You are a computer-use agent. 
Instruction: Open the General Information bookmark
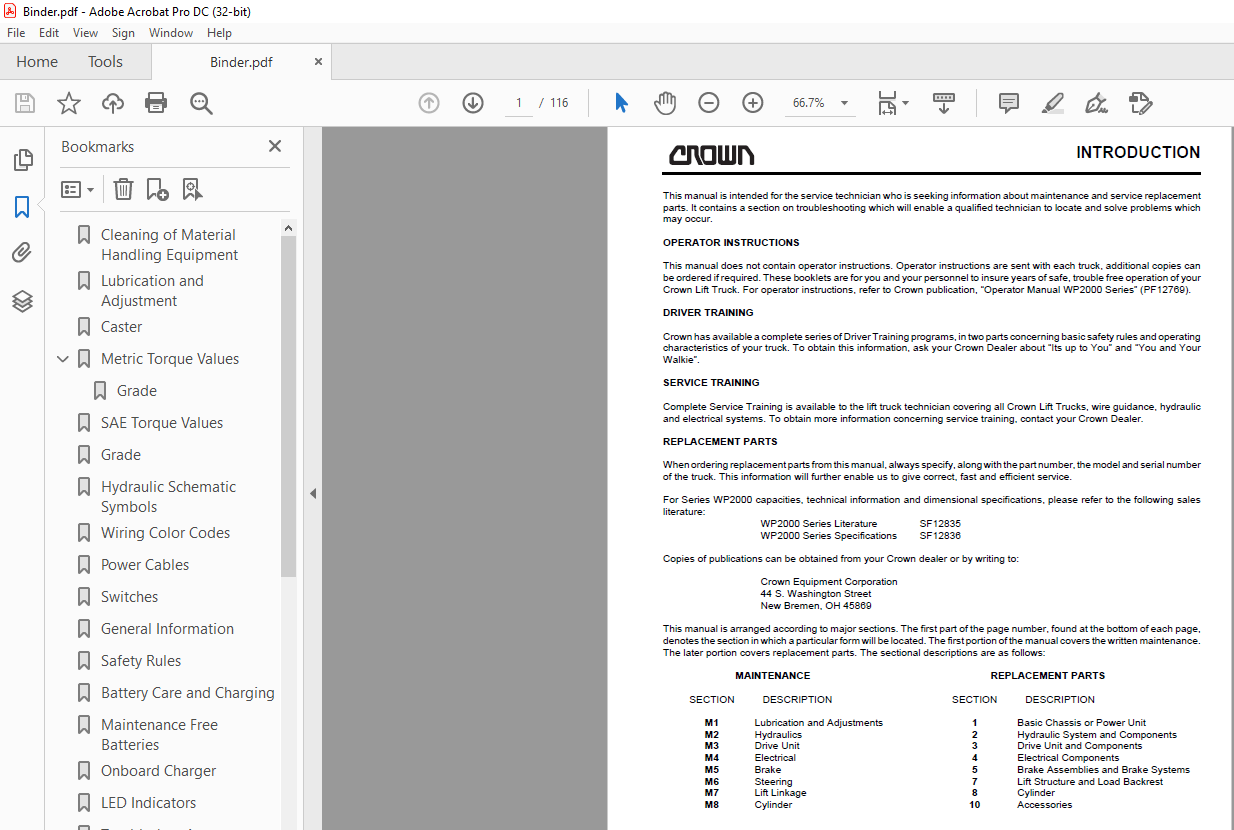pyautogui.click(x=168, y=629)
